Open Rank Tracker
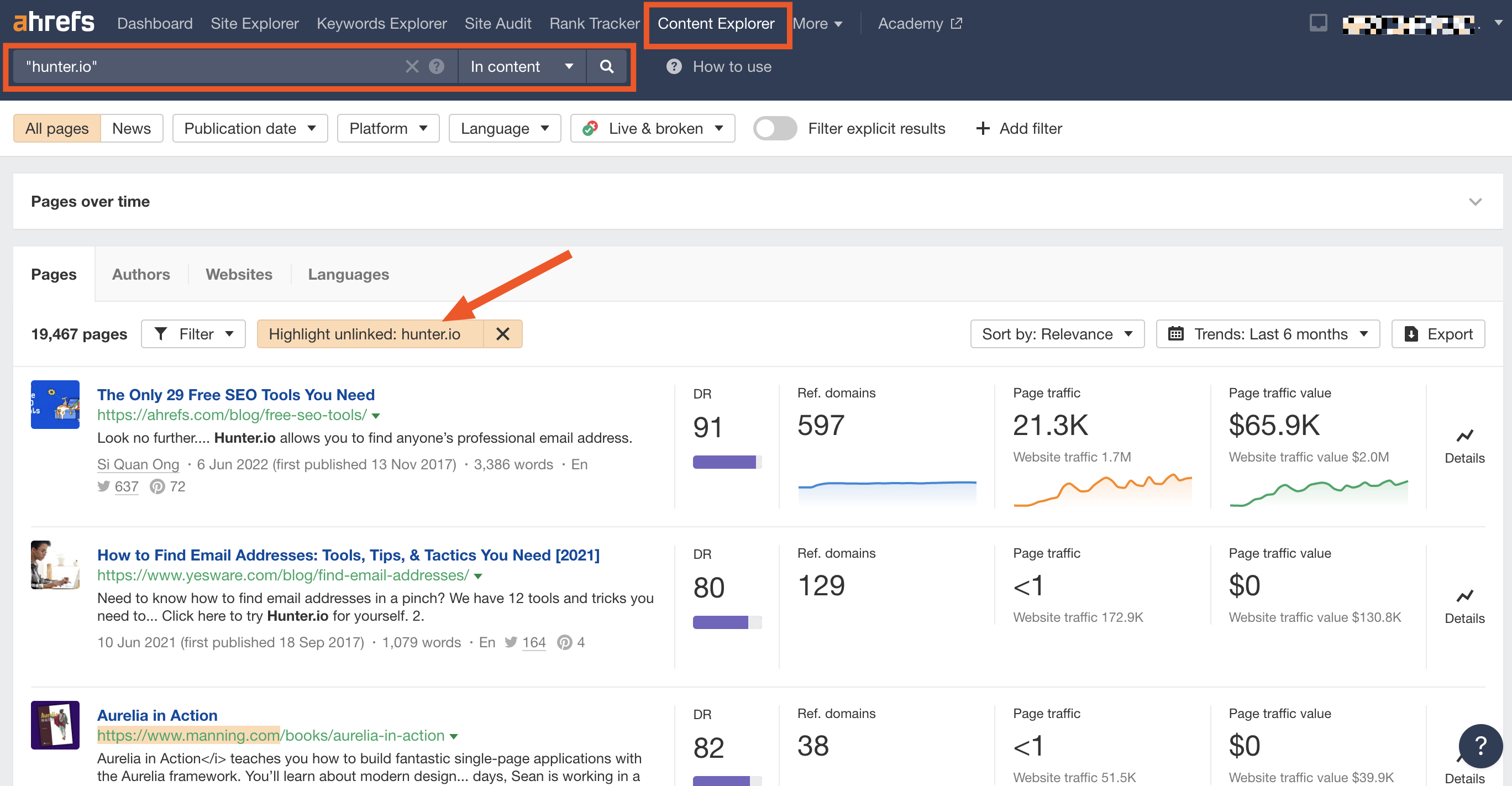This screenshot has width=1512, height=786. [x=594, y=23]
